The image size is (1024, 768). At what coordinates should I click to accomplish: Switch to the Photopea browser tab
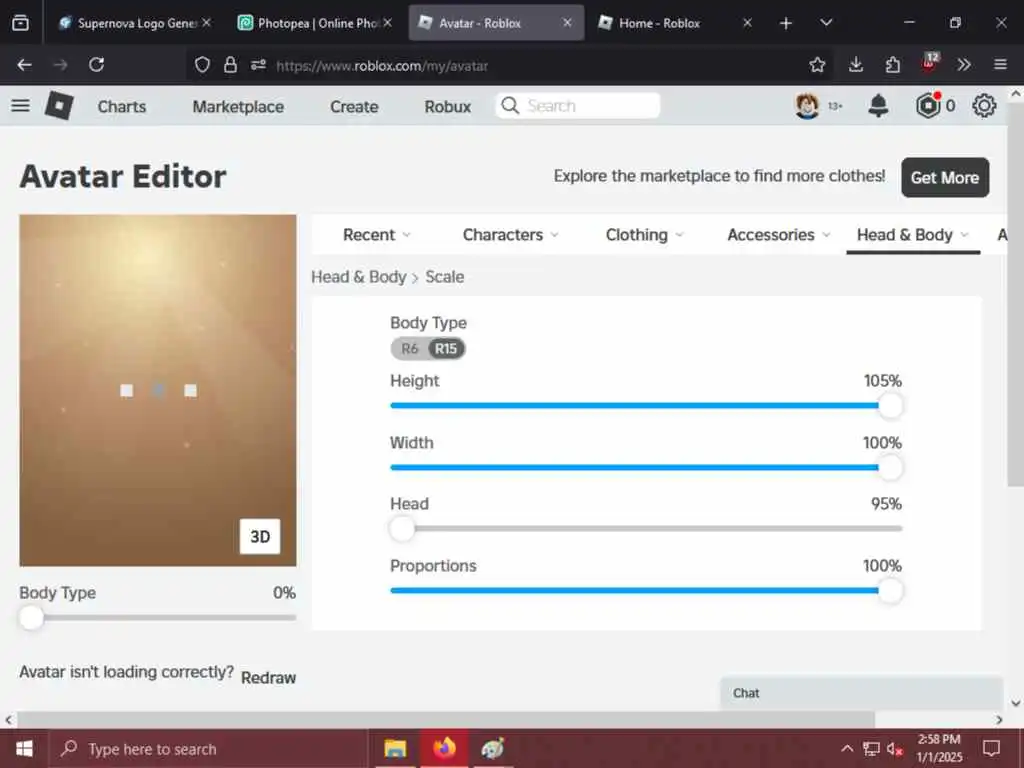317,24
